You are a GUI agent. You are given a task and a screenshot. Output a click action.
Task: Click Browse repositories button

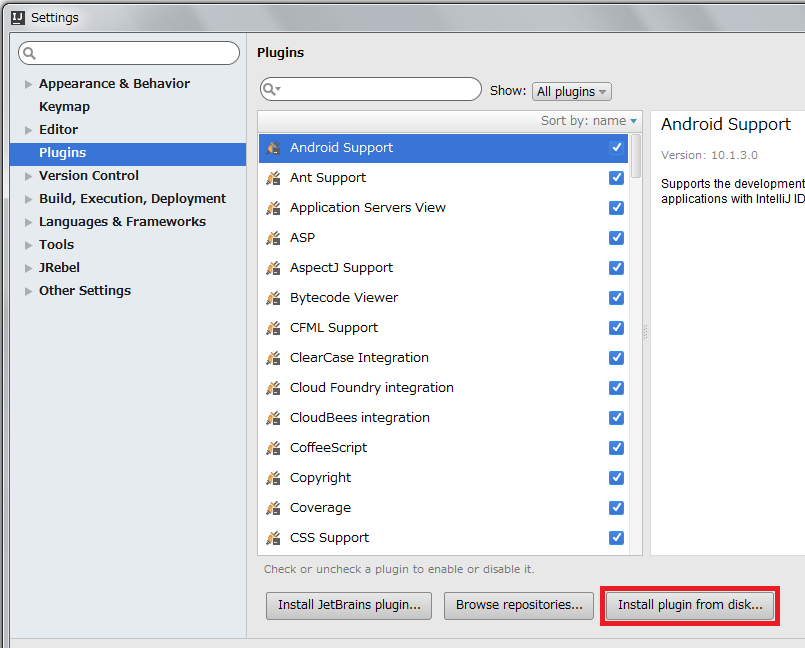519,605
